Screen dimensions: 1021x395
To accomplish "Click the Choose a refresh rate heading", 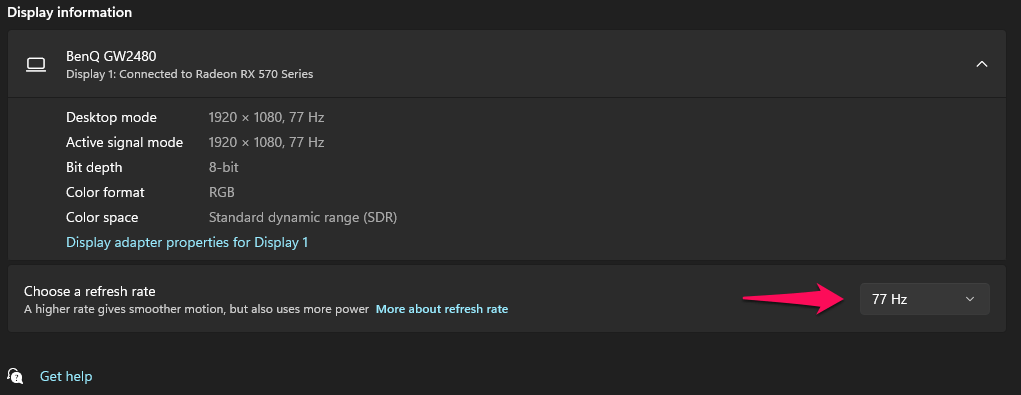I will tap(90, 292).
